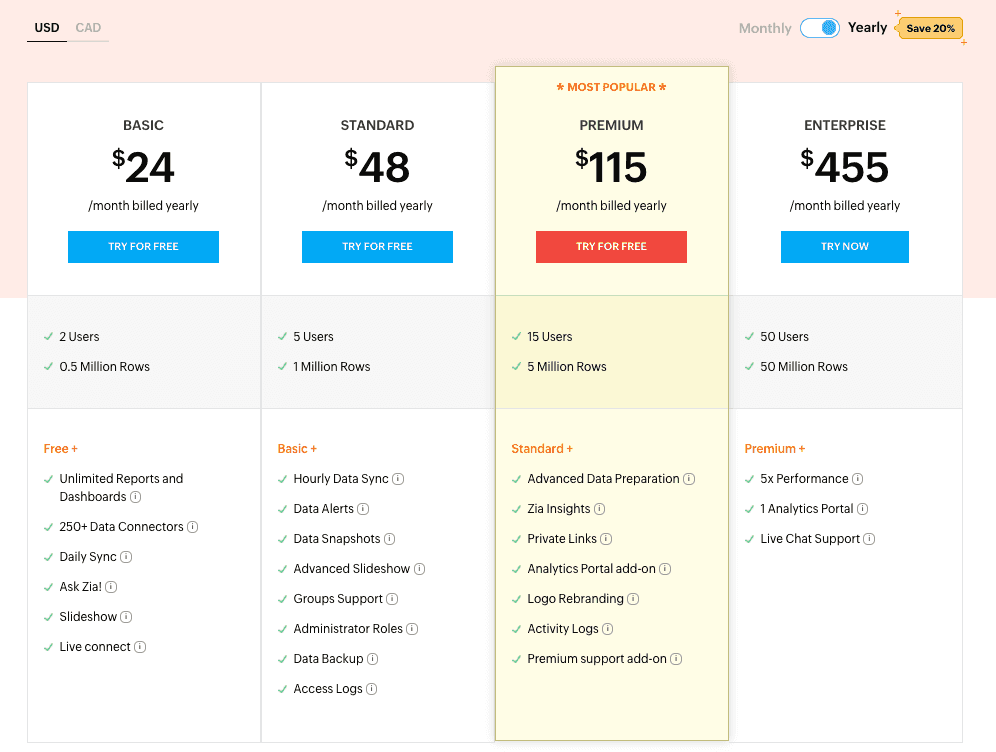Viewport: 996px width, 752px height.
Task: Select the USD currency tab
Action: (x=47, y=28)
